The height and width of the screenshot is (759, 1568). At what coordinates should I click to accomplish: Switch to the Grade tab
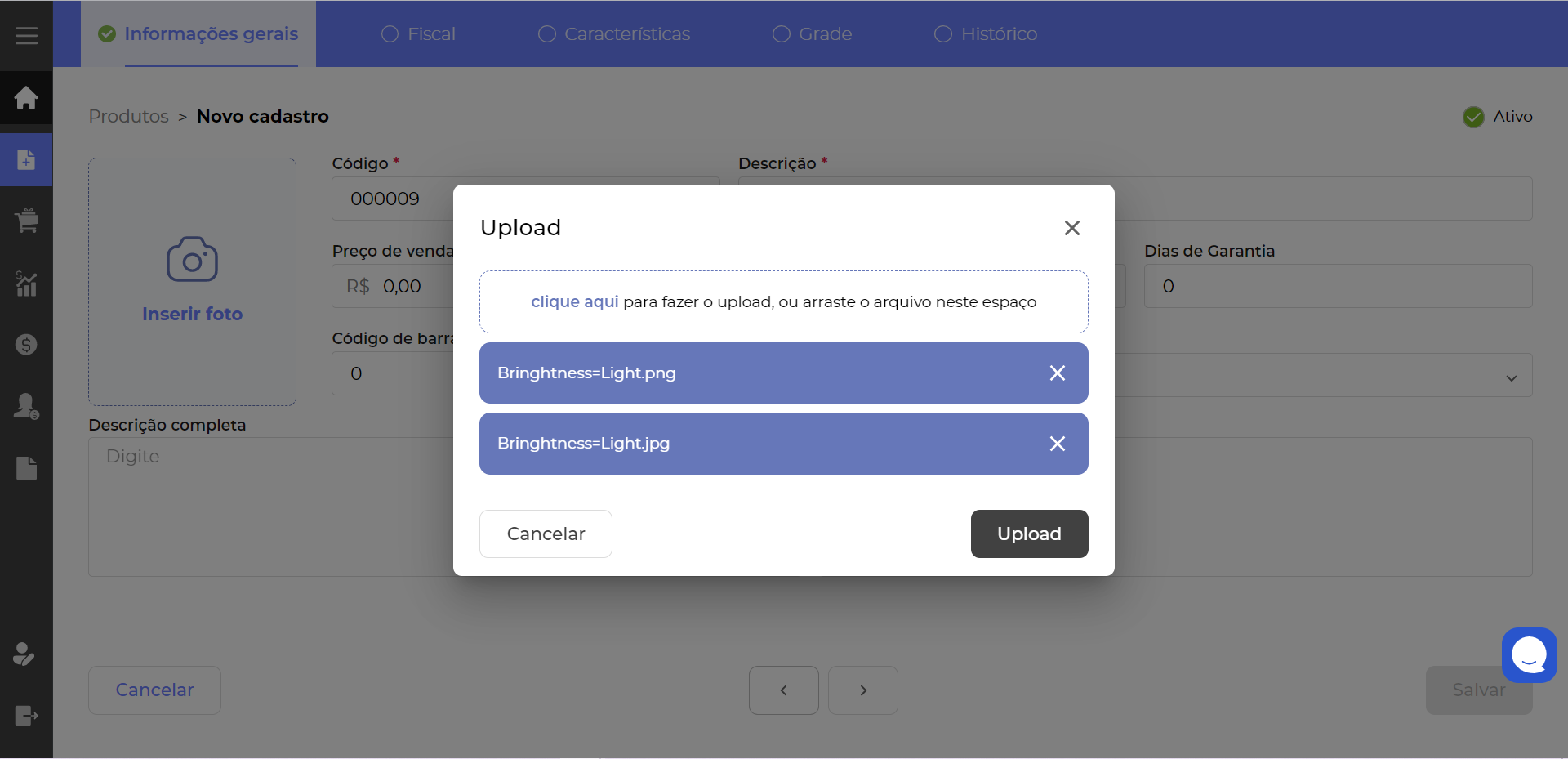coord(813,34)
